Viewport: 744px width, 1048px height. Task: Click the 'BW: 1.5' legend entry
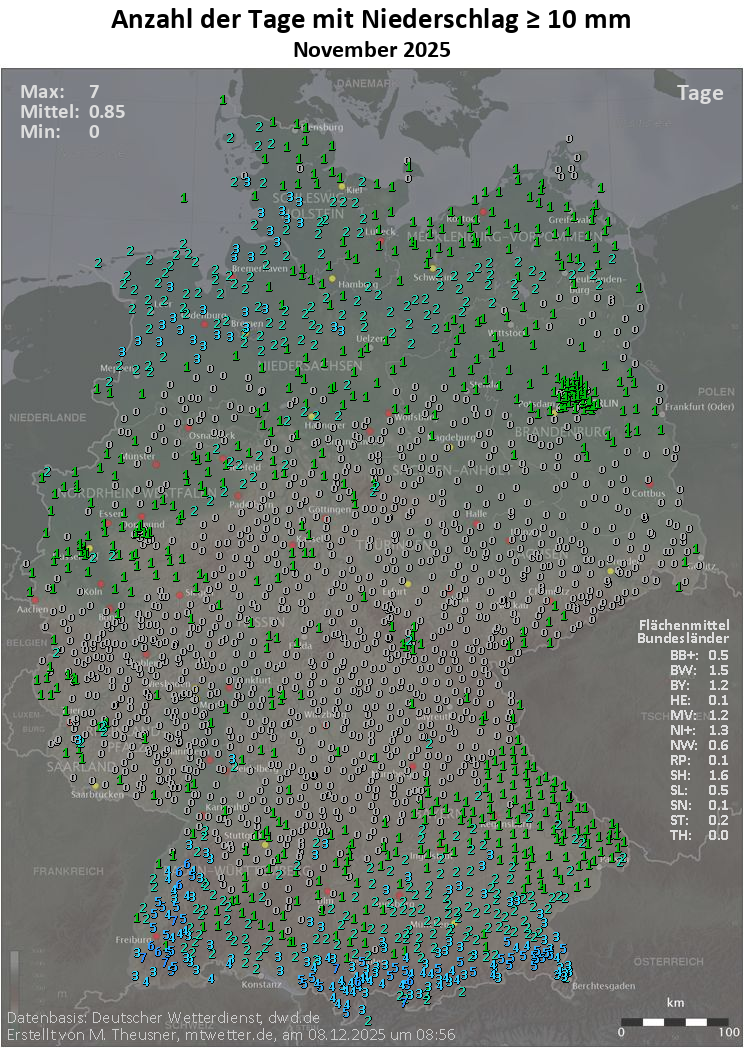click(684, 670)
